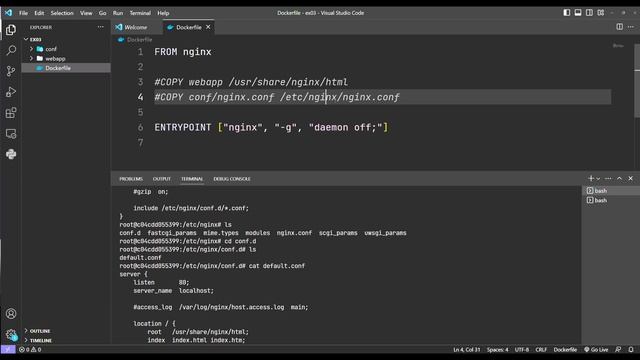Change line ending via CRLF
Viewport: 640px width, 360px height.
click(541, 349)
